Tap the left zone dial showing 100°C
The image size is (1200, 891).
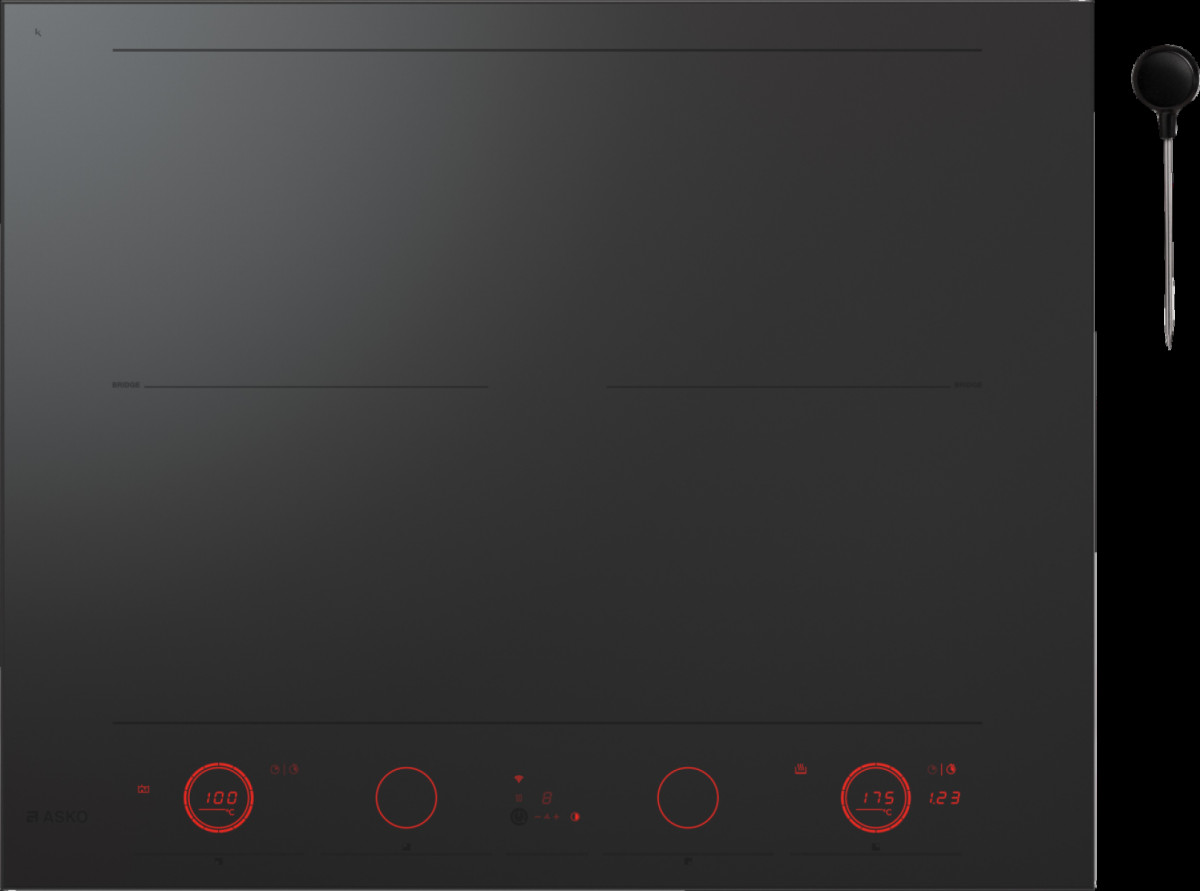[x=219, y=798]
